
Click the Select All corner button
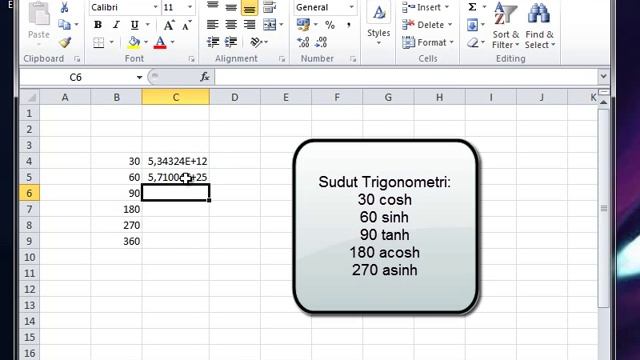(x=30, y=98)
